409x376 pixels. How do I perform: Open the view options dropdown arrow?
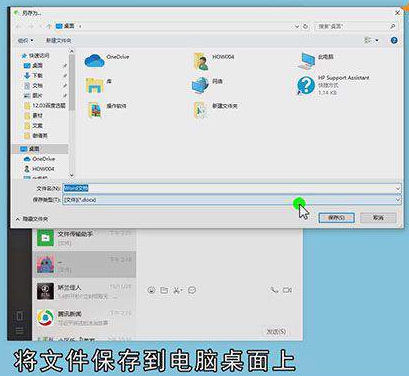coord(377,40)
